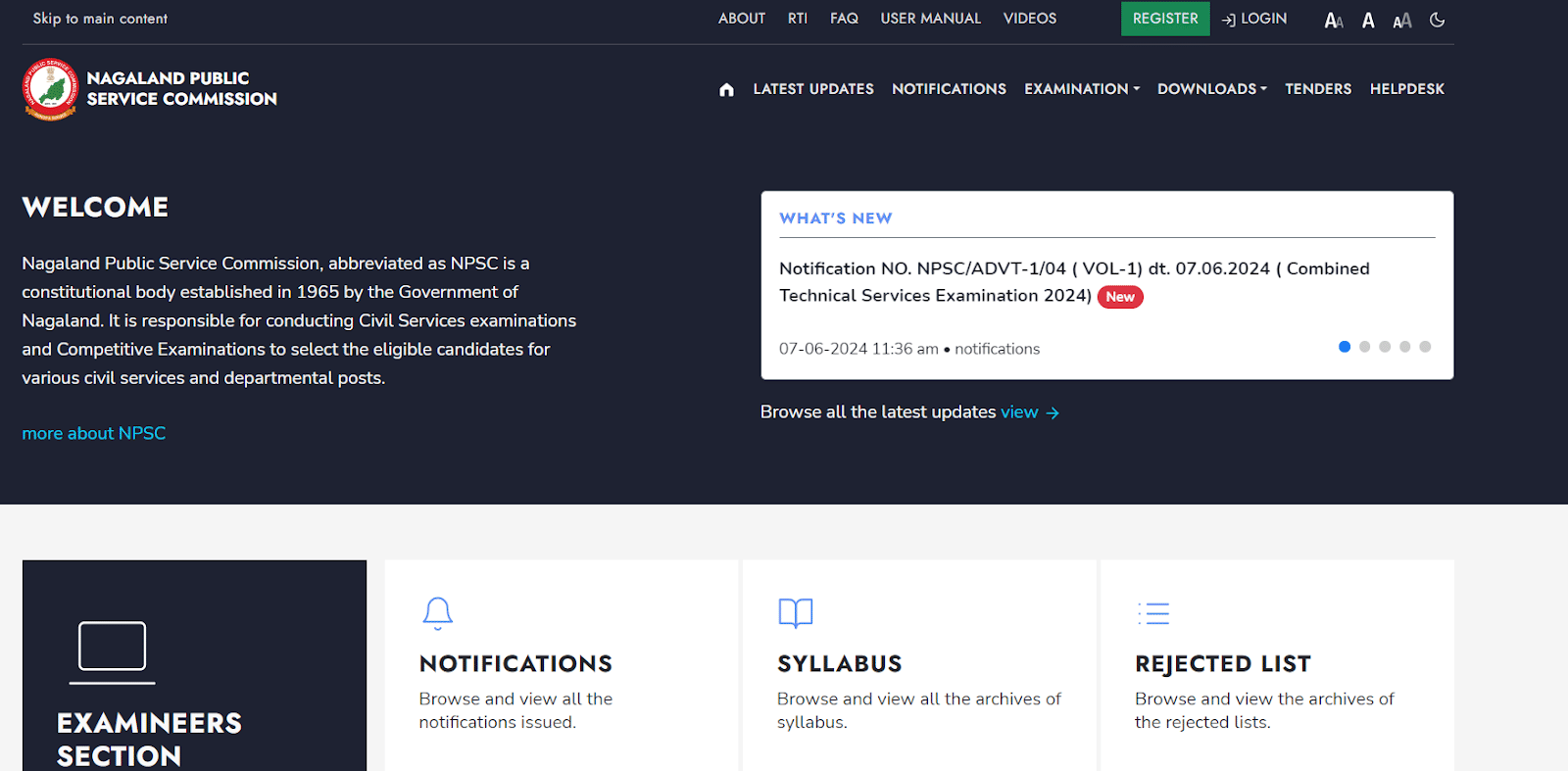Open the Examineers Section laptop card

194,665
